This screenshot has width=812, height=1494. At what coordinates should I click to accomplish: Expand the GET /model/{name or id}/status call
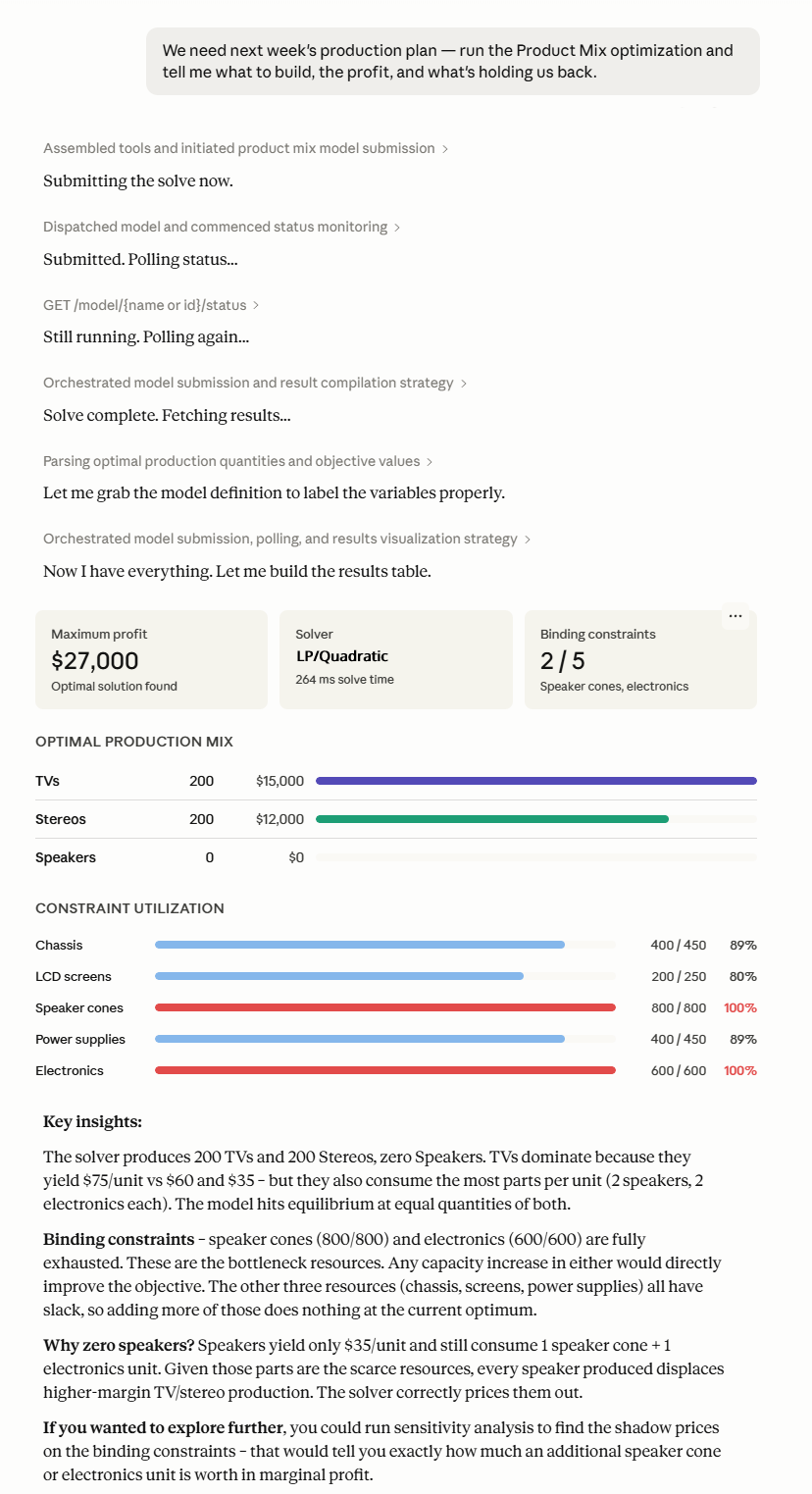coord(151,305)
